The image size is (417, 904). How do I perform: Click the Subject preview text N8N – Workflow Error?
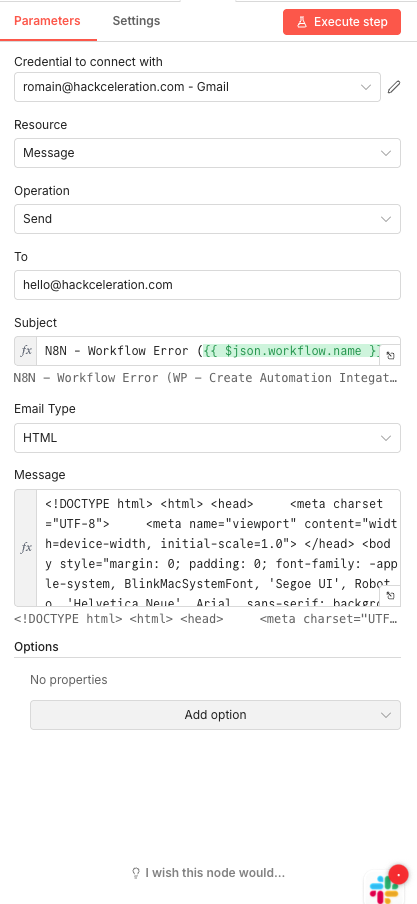(205, 378)
